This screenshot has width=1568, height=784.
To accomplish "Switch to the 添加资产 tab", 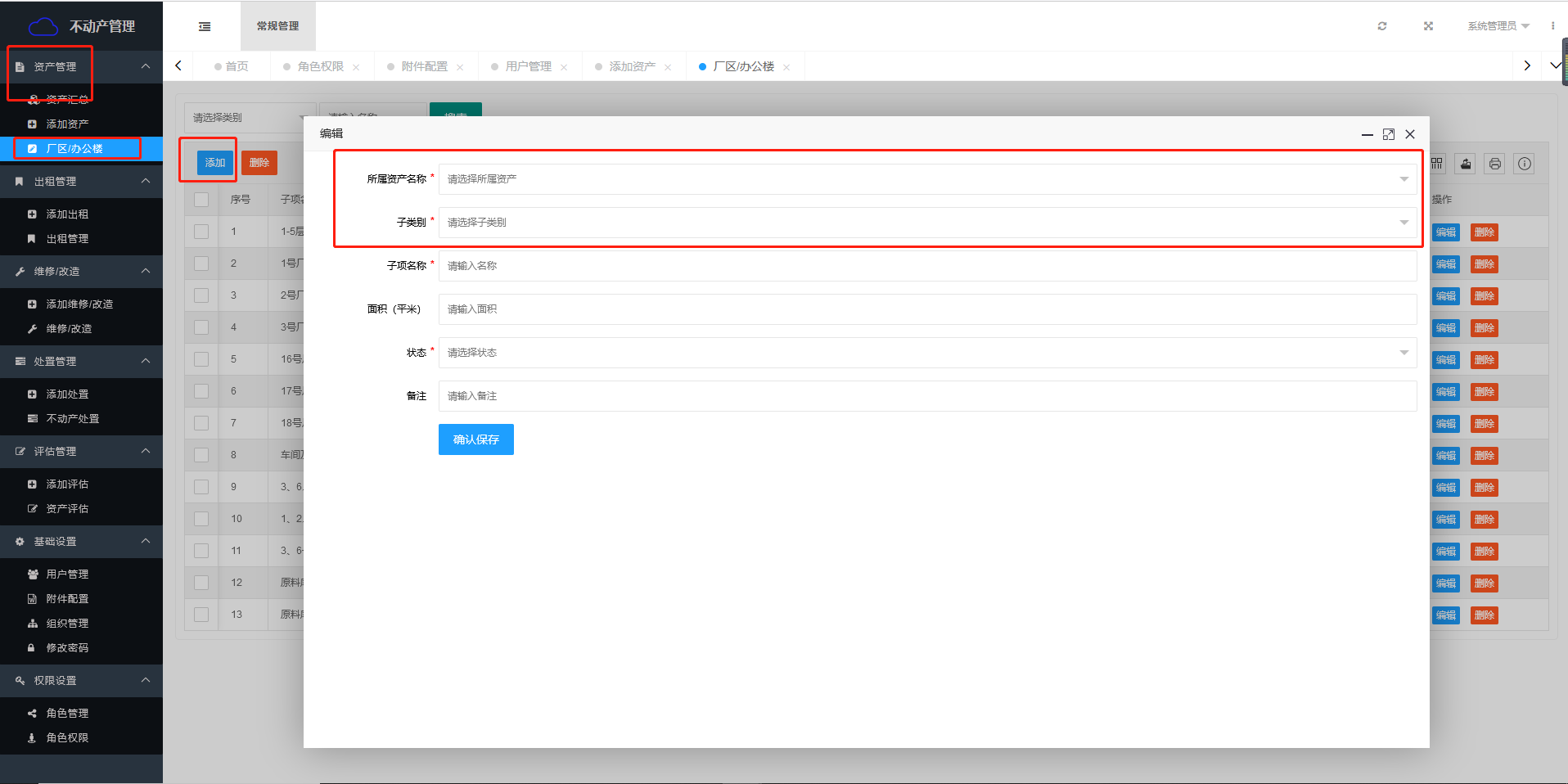I will (x=632, y=66).
